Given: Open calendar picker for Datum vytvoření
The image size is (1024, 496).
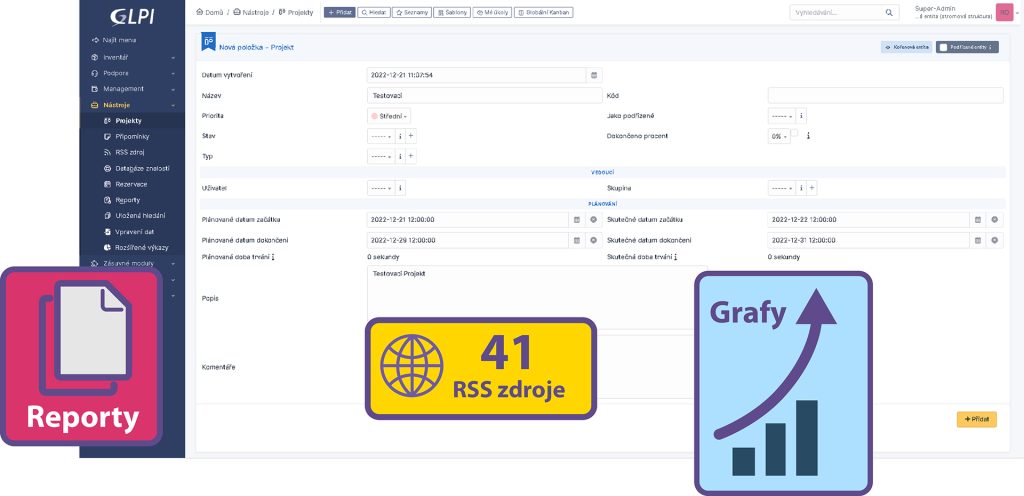Looking at the screenshot, I should [x=594, y=75].
